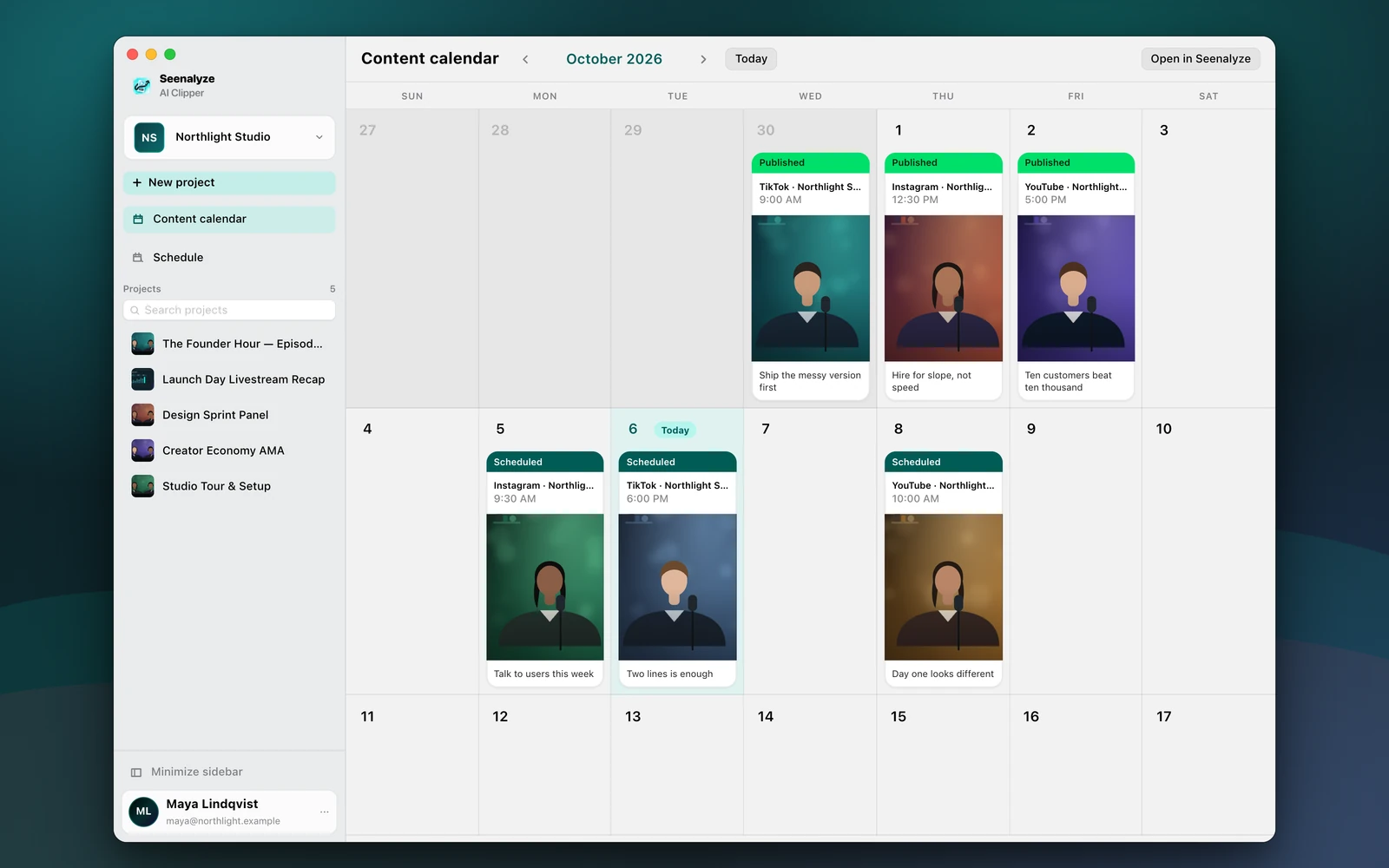Screen dimensions: 1389x868
Task: Click caption 'Ten customers beat ten thousand'
Action: (x=1068, y=382)
